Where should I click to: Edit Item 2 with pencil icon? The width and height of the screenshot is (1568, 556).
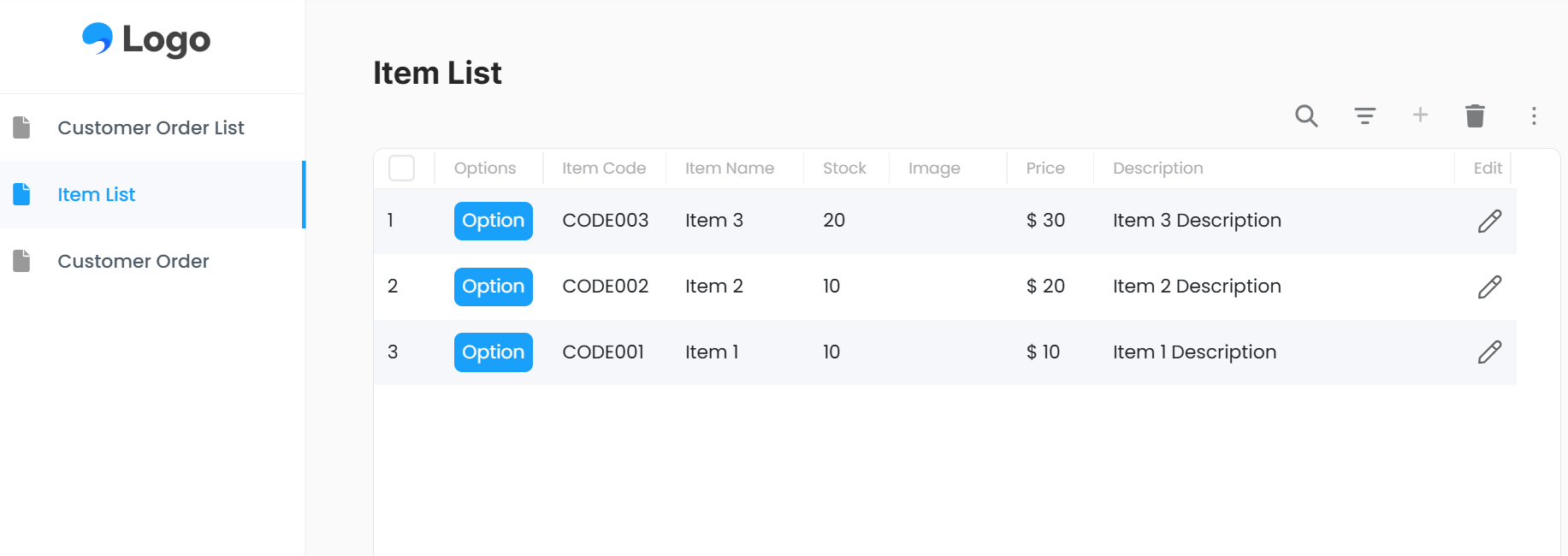pyautogui.click(x=1489, y=287)
